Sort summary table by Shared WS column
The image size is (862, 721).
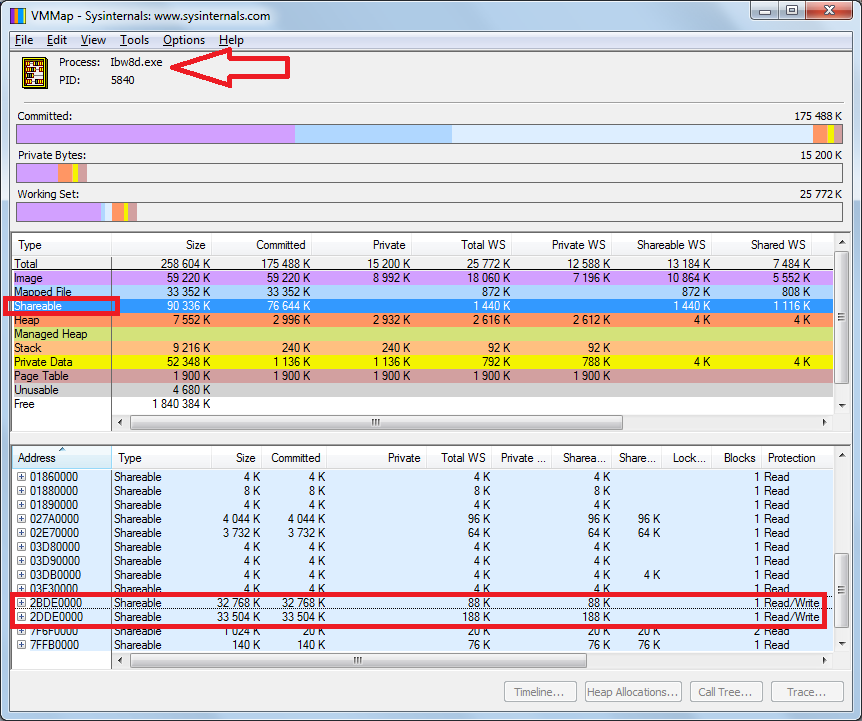pos(762,245)
